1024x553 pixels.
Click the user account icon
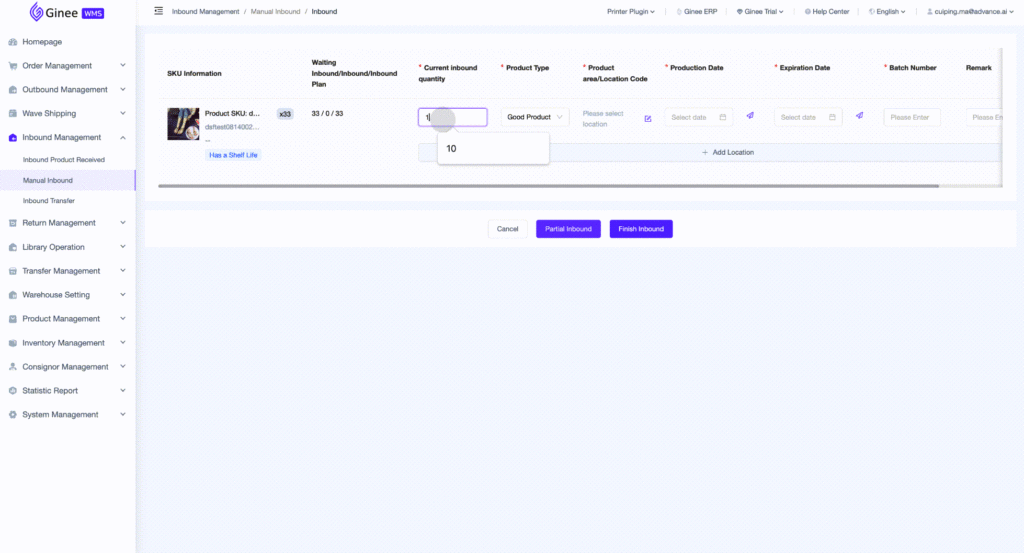pyautogui.click(x=930, y=12)
